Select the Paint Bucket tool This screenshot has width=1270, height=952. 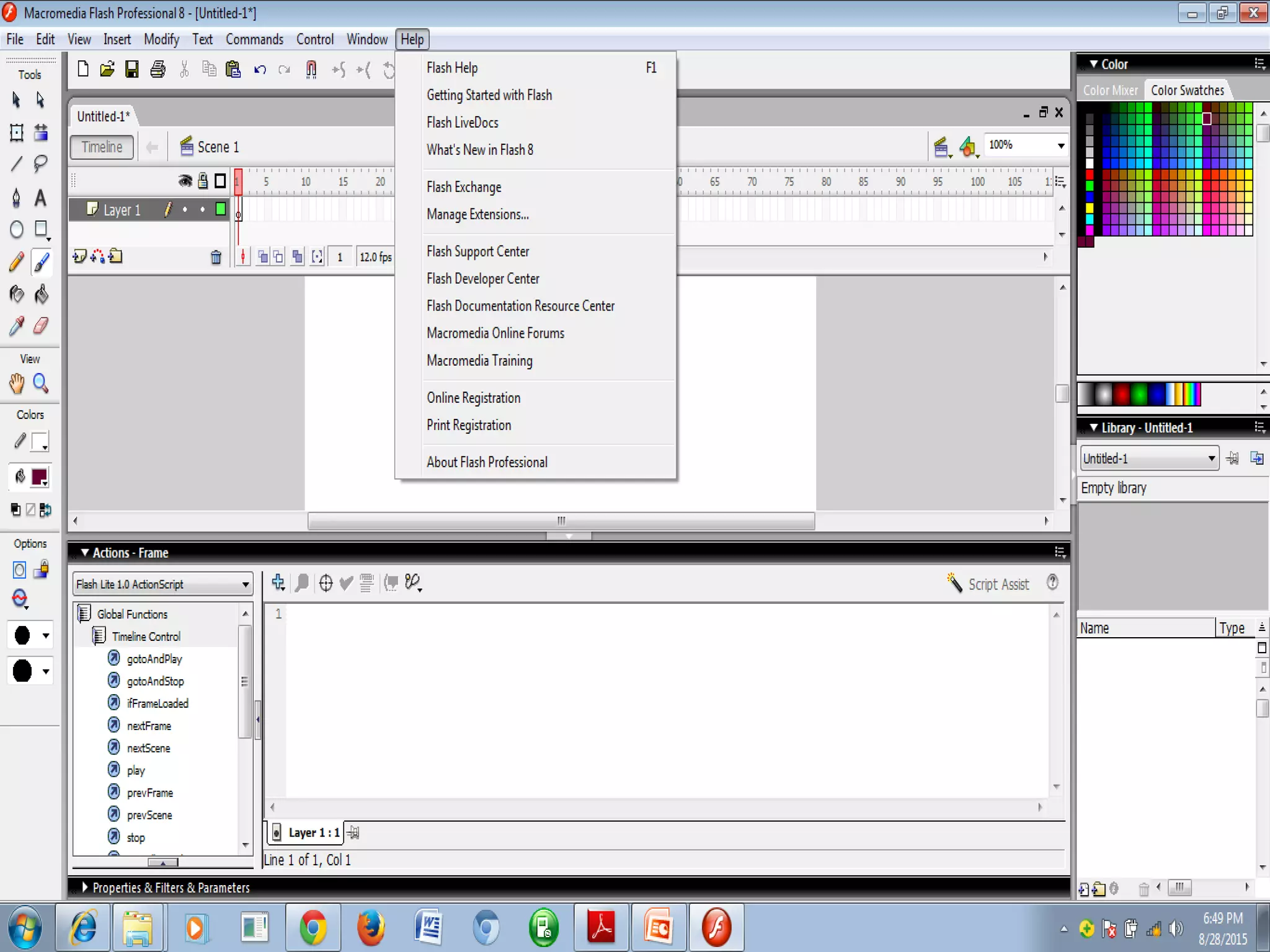pyautogui.click(x=41, y=294)
